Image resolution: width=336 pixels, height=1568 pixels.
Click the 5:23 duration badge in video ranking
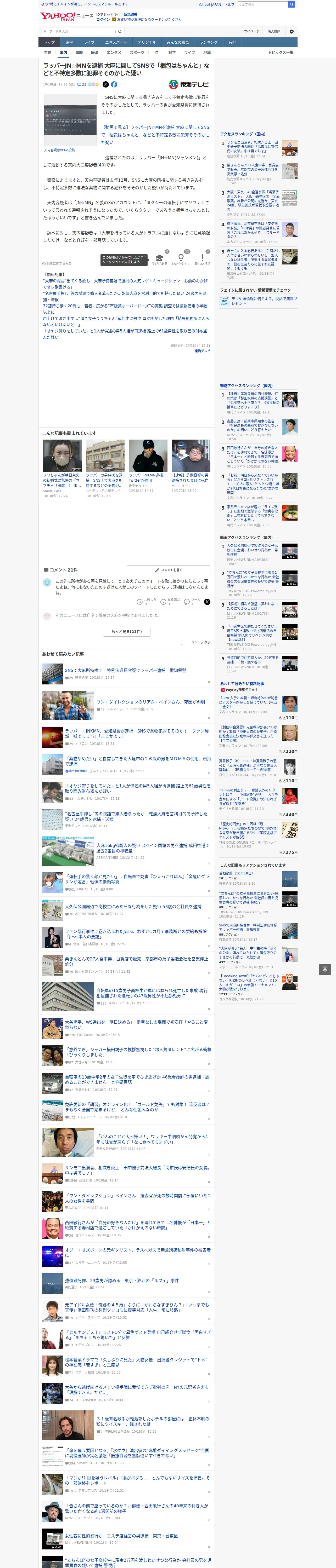pos(293,638)
